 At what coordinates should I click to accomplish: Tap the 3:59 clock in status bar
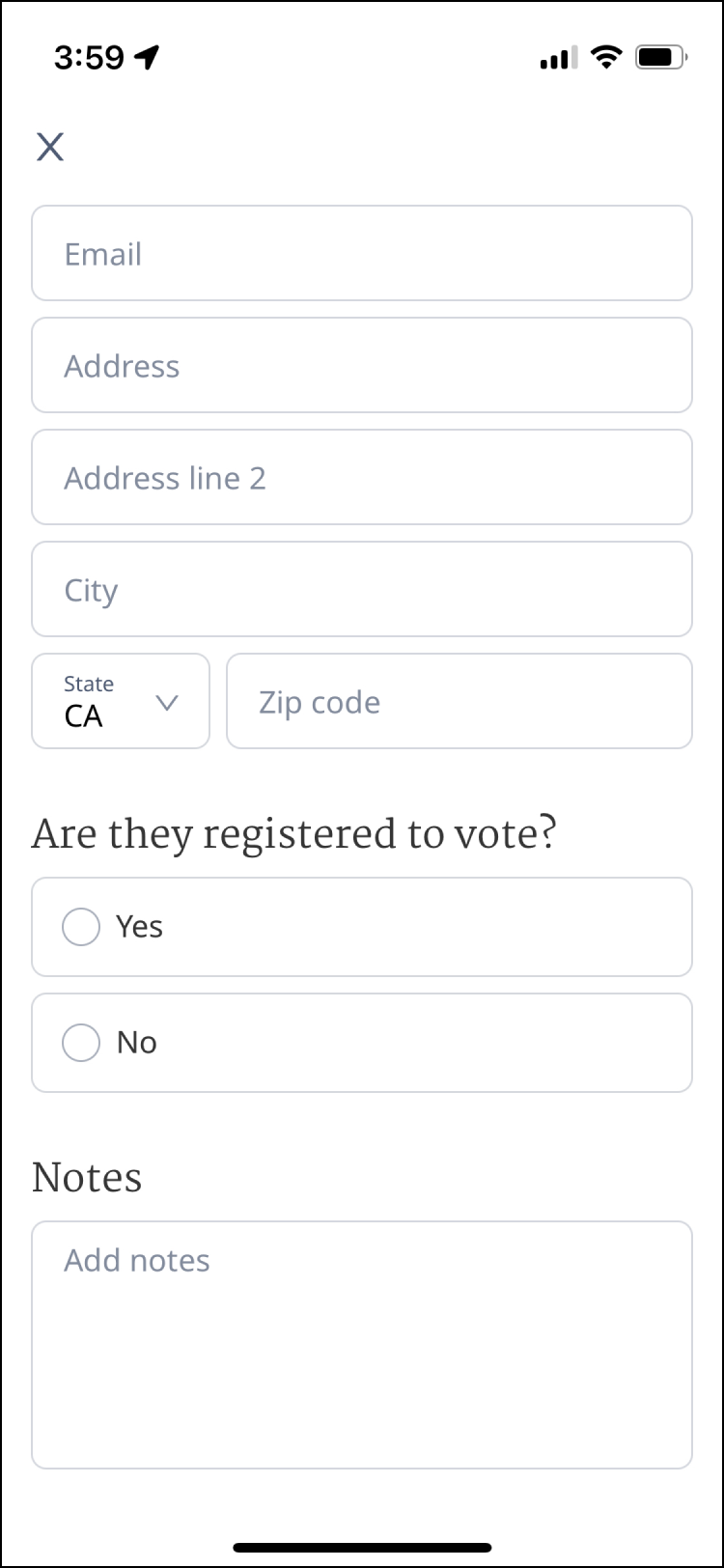pyautogui.click(x=89, y=58)
